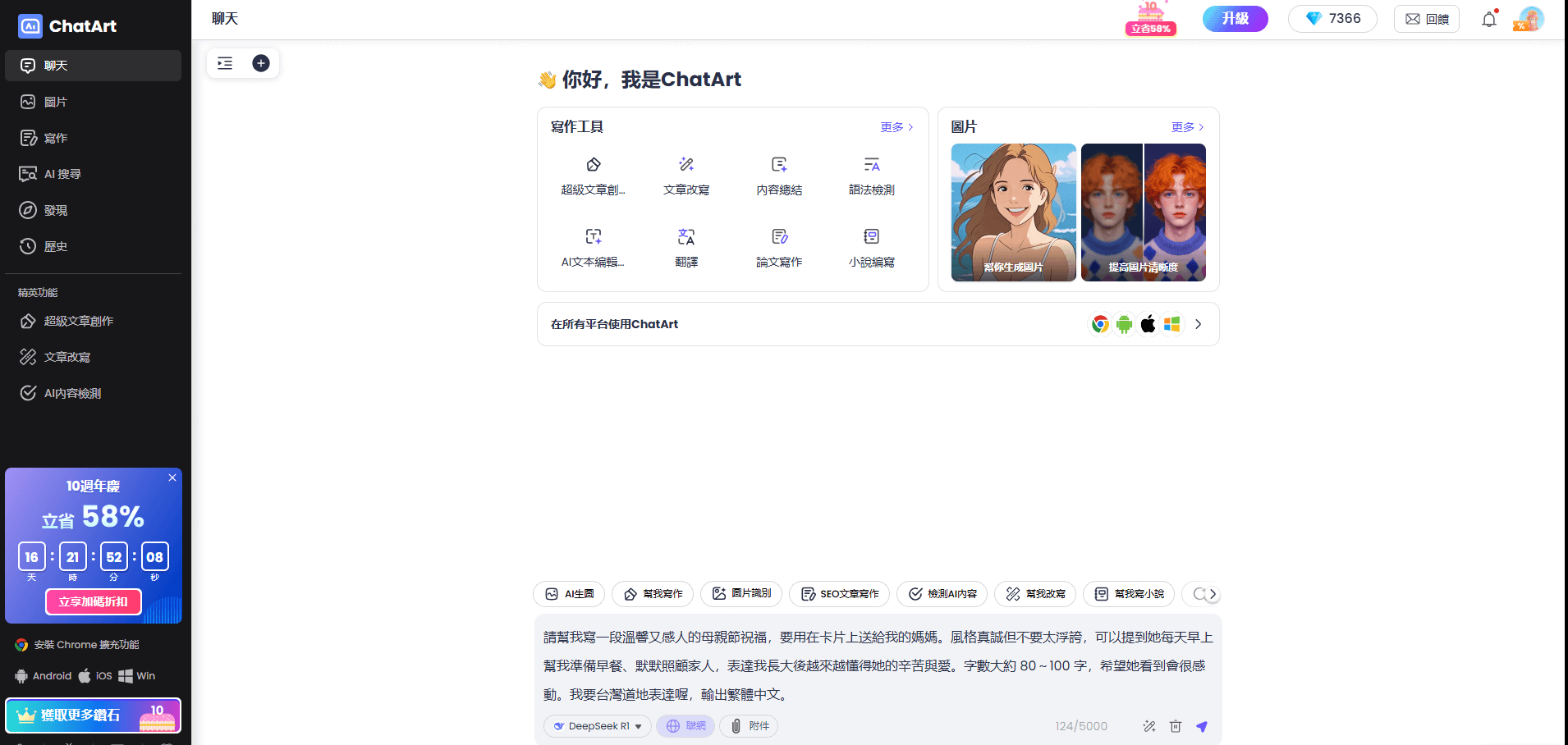Click the Apple platform icon in banner
Viewport: 1568px width, 745px height.
(x=1148, y=324)
